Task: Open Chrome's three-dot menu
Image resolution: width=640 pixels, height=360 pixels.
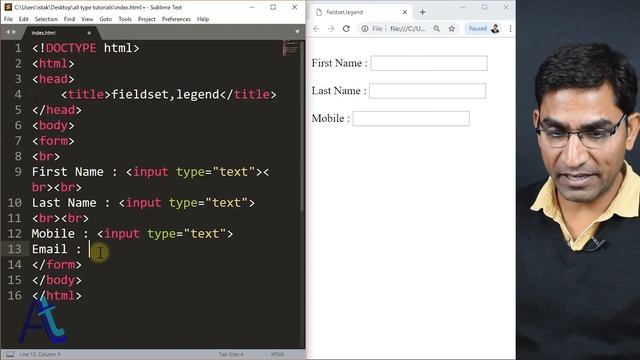Action: click(510, 29)
